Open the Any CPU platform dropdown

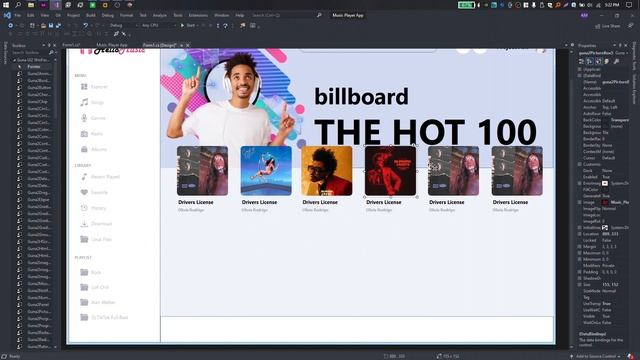click(158, 25)
